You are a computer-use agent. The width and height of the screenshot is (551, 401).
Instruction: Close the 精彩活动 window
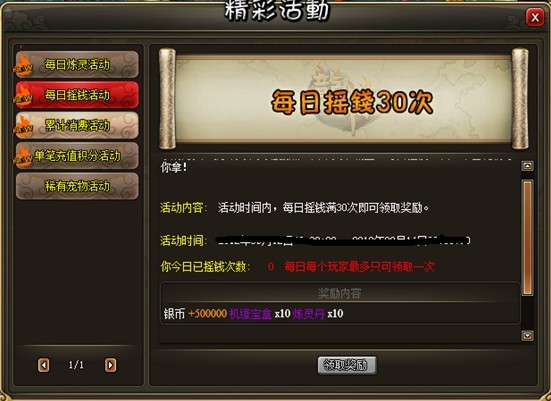534,17
